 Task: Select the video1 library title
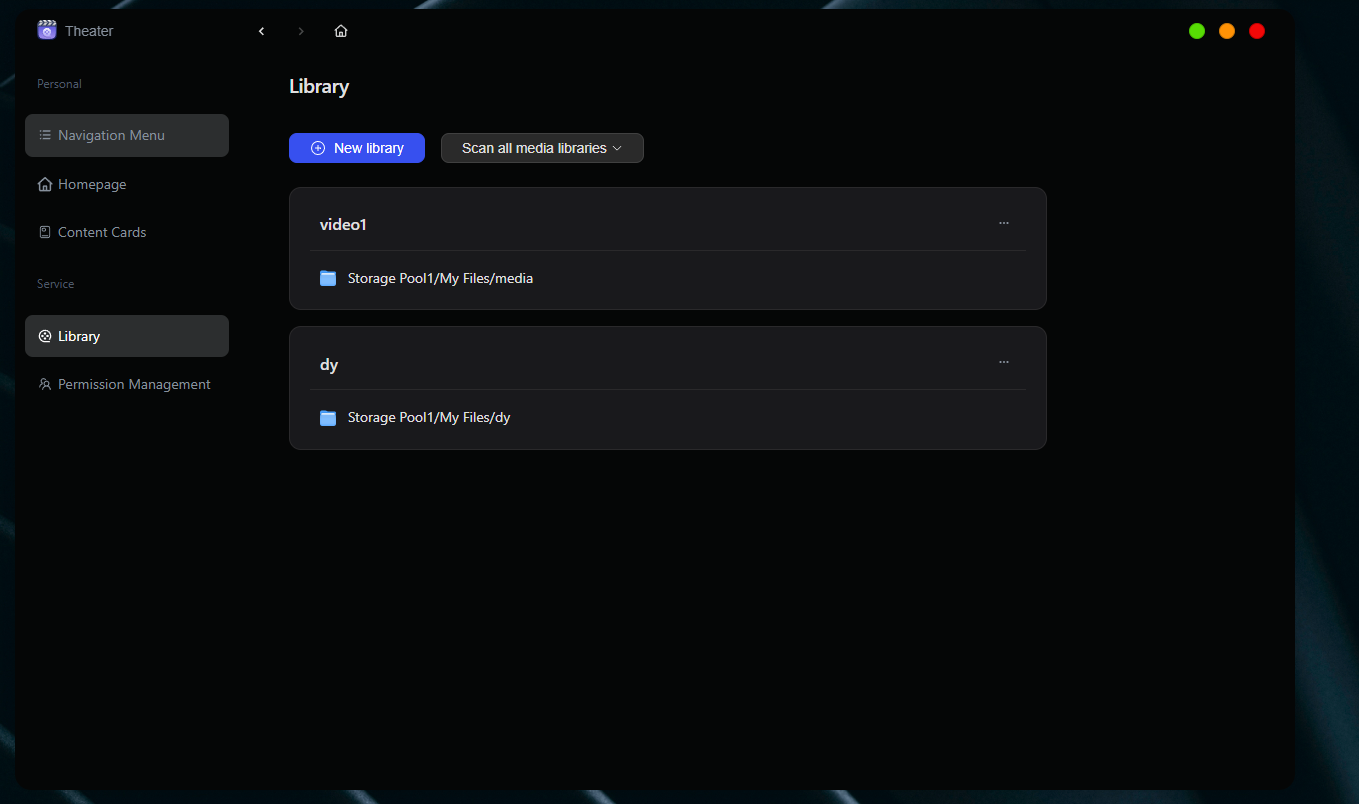pos(343,225)
